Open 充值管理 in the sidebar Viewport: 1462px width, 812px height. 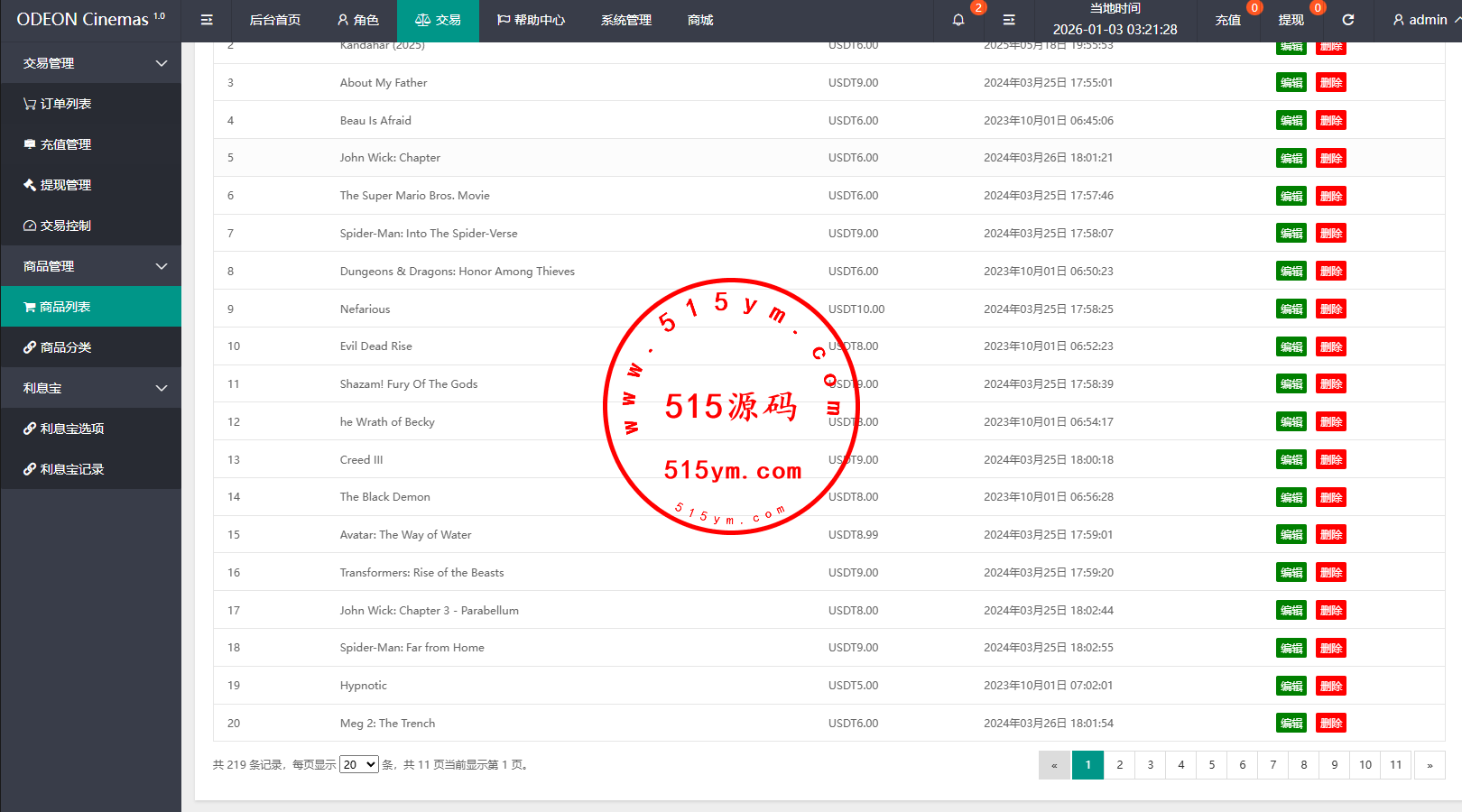[x=65, y=144]
